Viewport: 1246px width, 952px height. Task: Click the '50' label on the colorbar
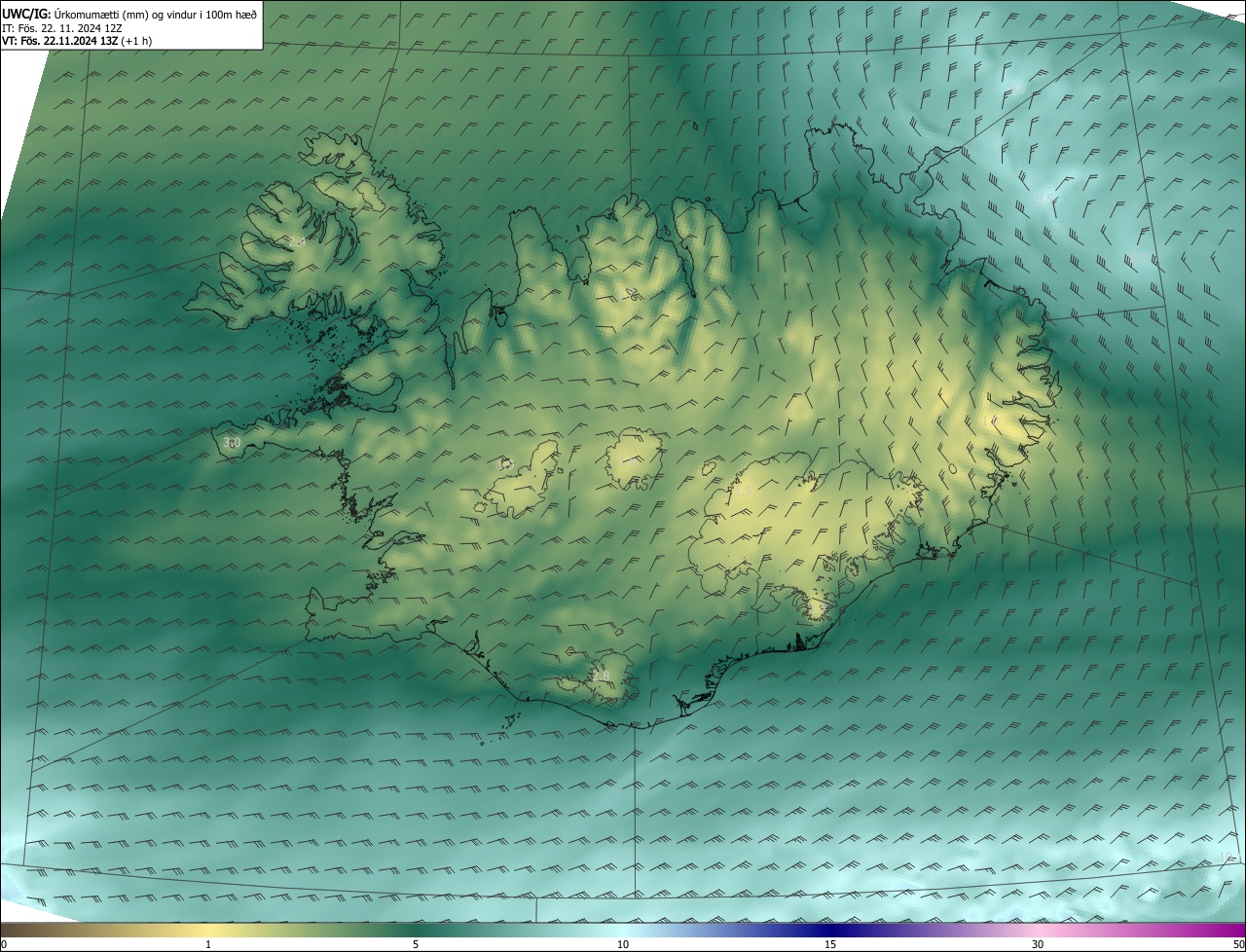click(x=1238, y=944)
